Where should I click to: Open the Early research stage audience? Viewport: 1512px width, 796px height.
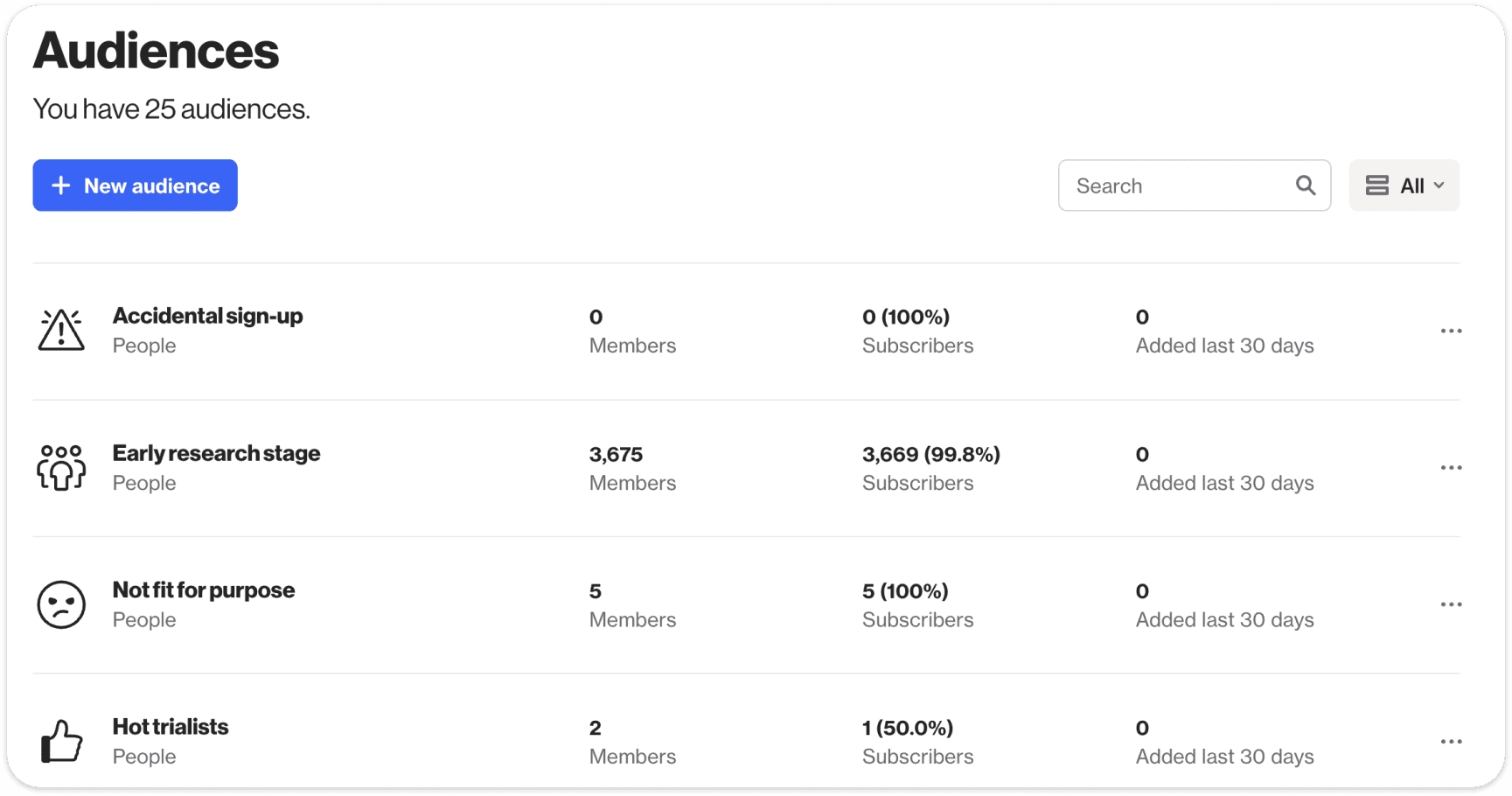pos(216,453)
